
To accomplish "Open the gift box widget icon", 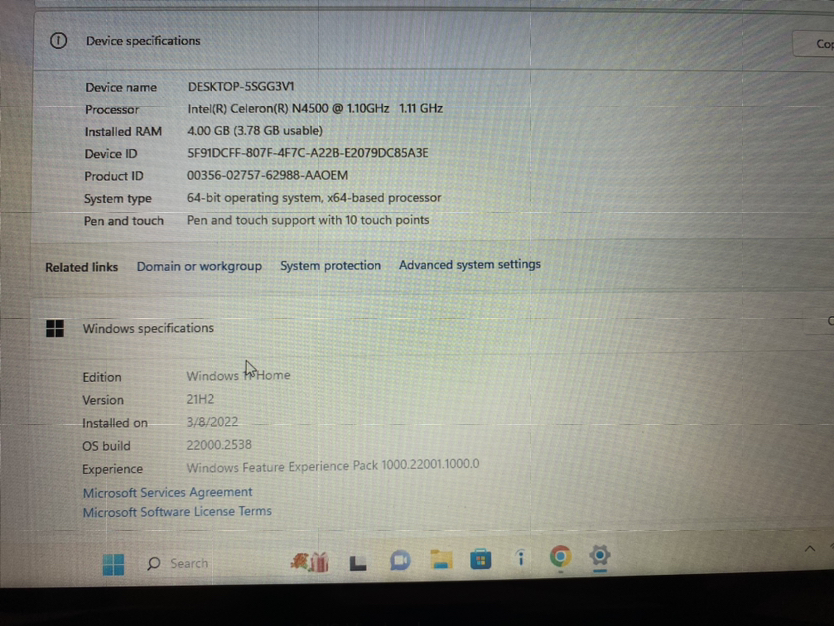I will click(310, 562).
